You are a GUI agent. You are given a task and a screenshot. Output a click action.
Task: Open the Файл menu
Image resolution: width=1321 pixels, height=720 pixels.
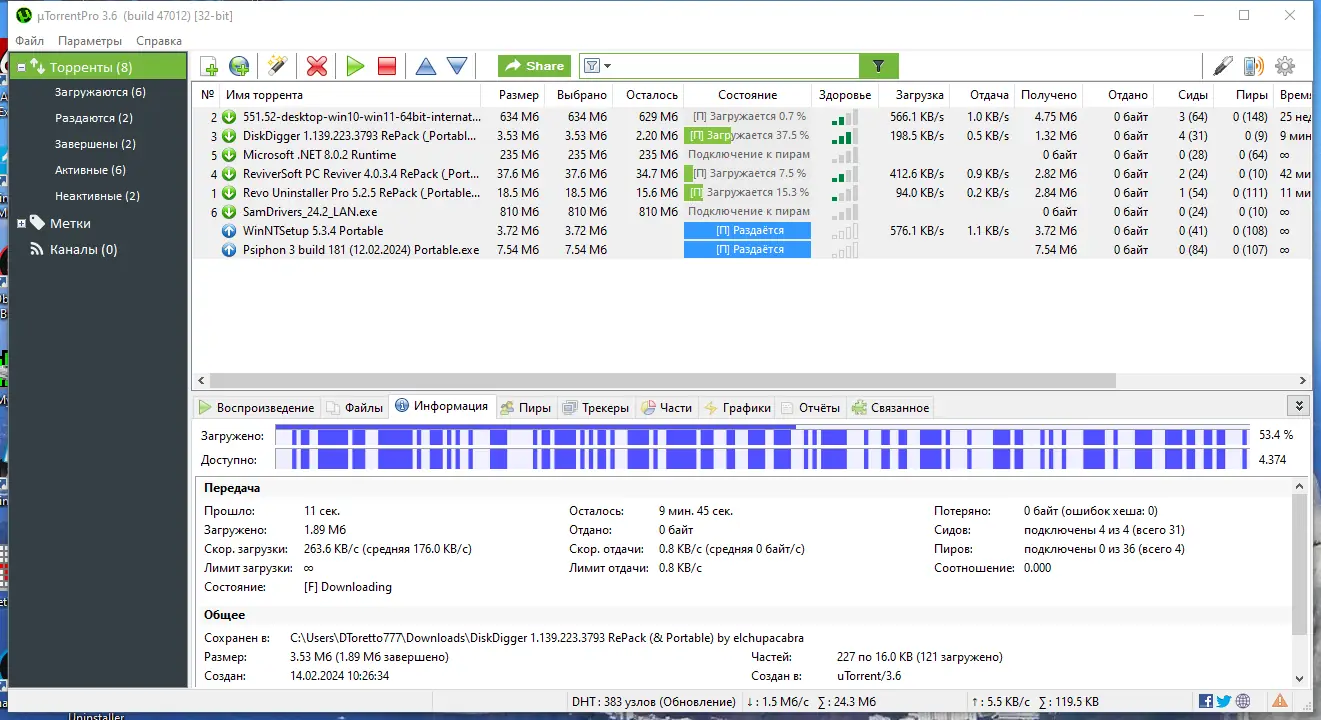30,41
